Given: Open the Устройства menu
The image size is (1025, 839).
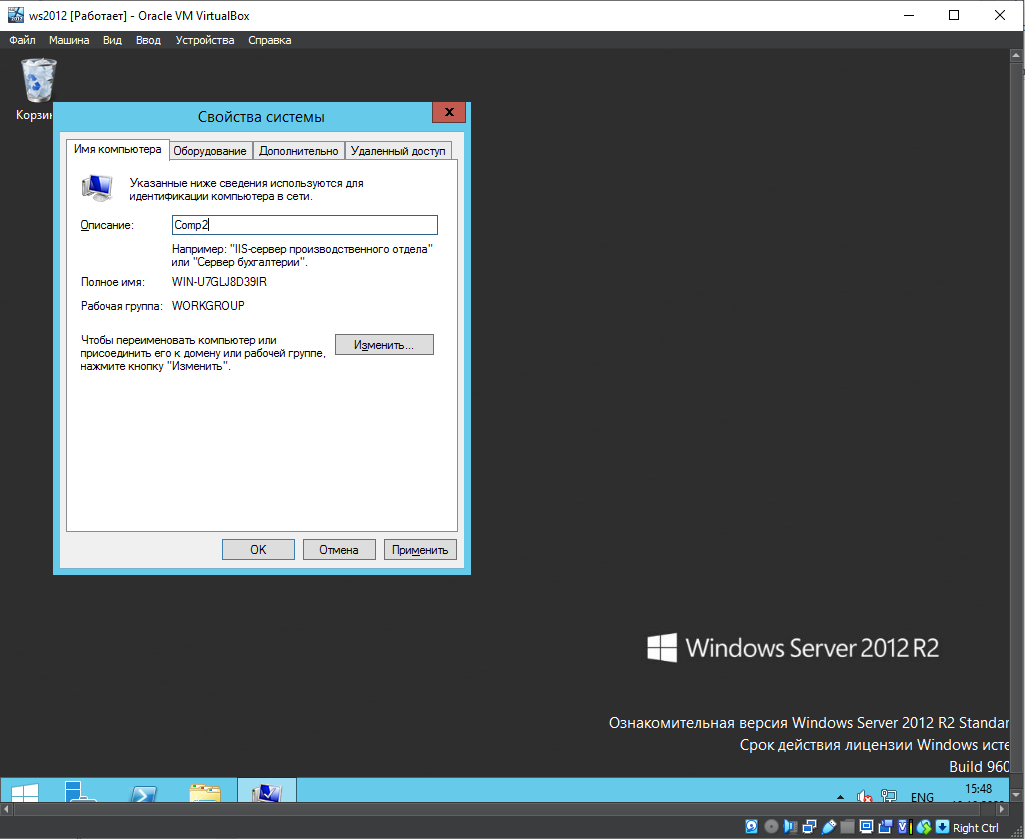Looking at the screenshot, I should [205, 40].
